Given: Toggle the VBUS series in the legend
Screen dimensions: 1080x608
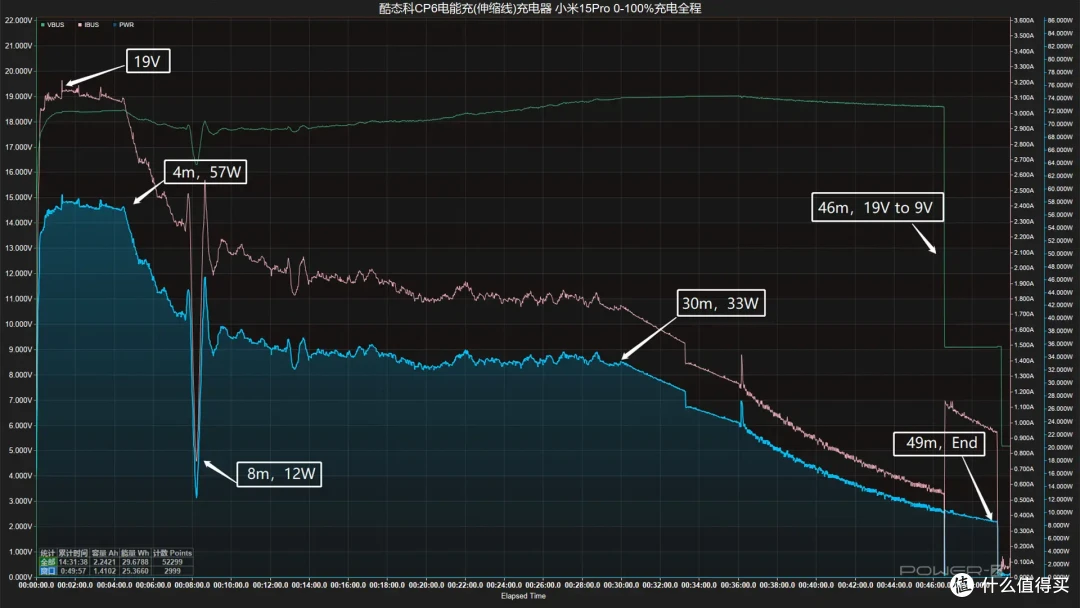Looking at the screenshot, I should click(x=52, y=25).
